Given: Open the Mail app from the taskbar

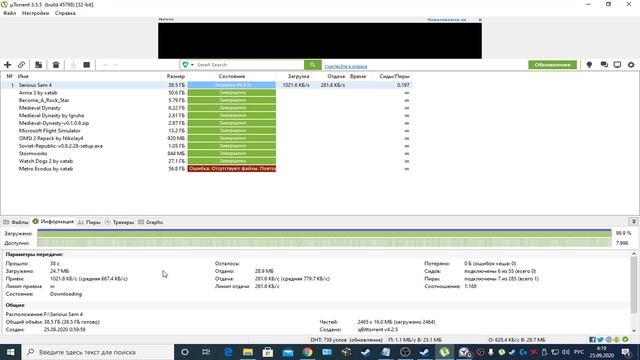Looking at the screenshot, I should [288, 352].
